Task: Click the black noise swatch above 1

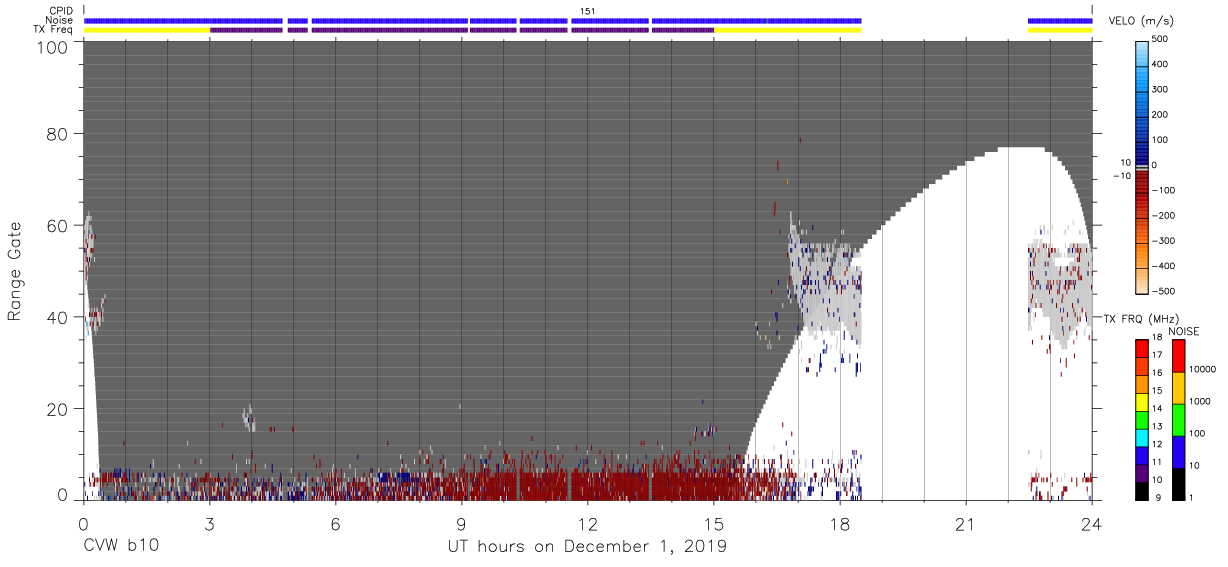Action: (x=1178, y=484)
